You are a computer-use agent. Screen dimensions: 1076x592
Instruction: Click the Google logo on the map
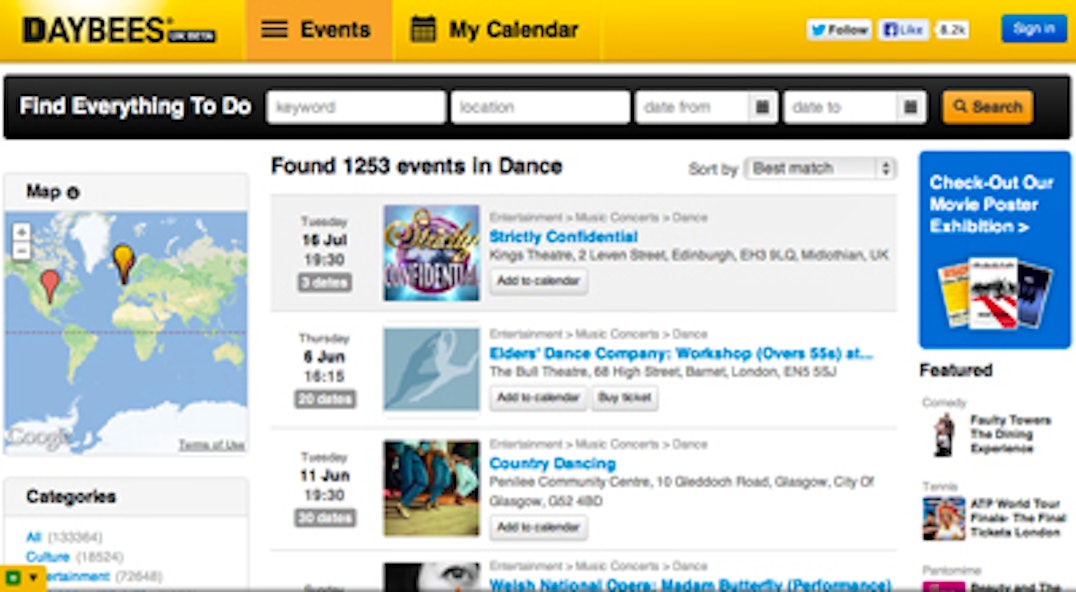coord(38,438)
